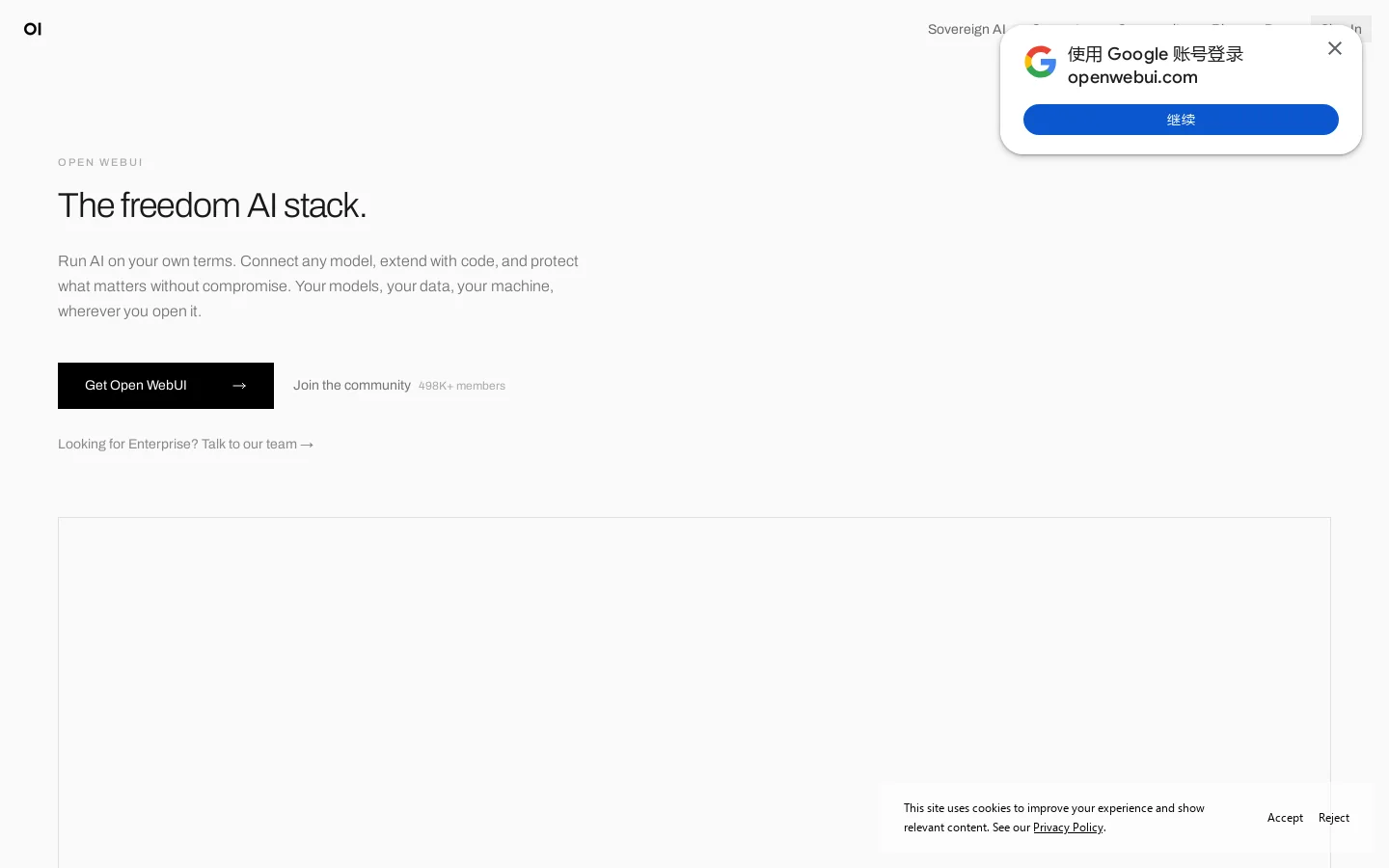1389x868 pixels.
Task: Continue with Google using the blue 继续 button
Action: (x=1181, y=120)
